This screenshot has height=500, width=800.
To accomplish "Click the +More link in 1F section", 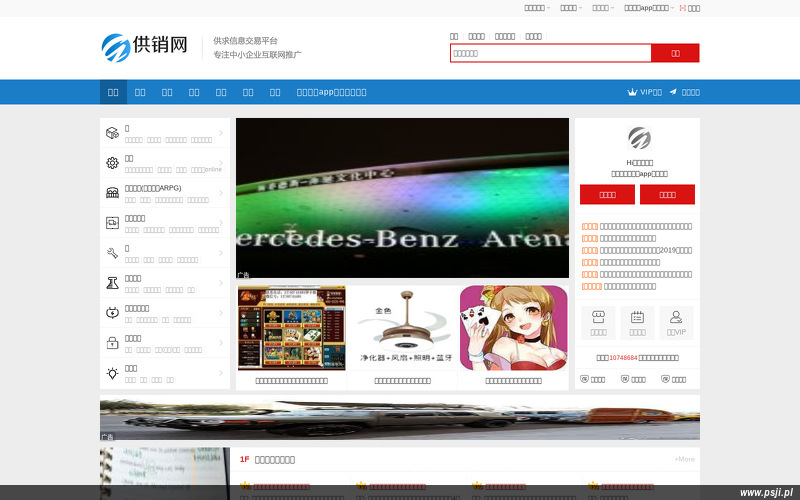I will pos(684,459).
